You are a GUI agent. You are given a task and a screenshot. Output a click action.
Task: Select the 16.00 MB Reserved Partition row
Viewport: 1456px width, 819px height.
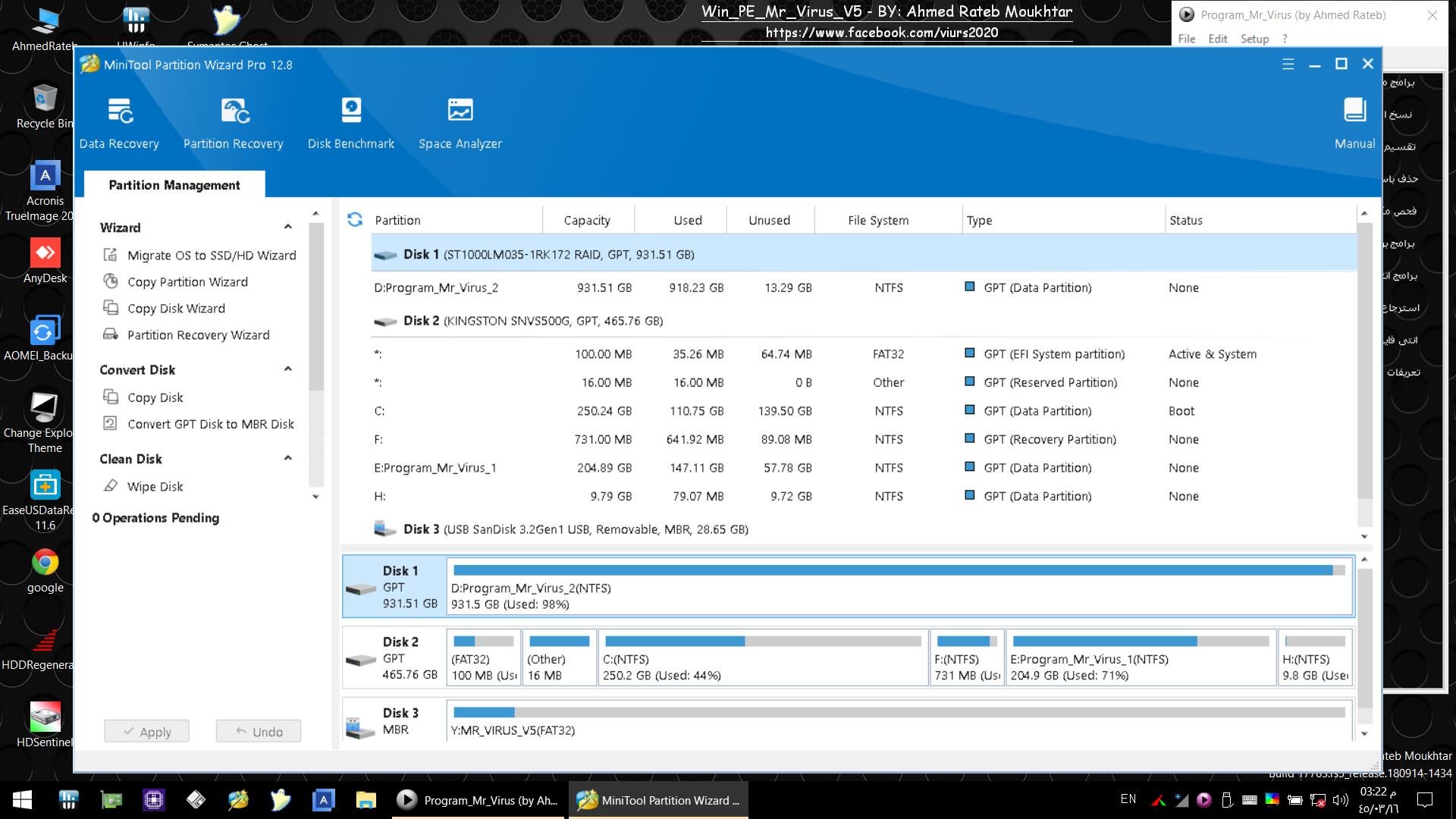pyautogui.click(x=864, y=383)
